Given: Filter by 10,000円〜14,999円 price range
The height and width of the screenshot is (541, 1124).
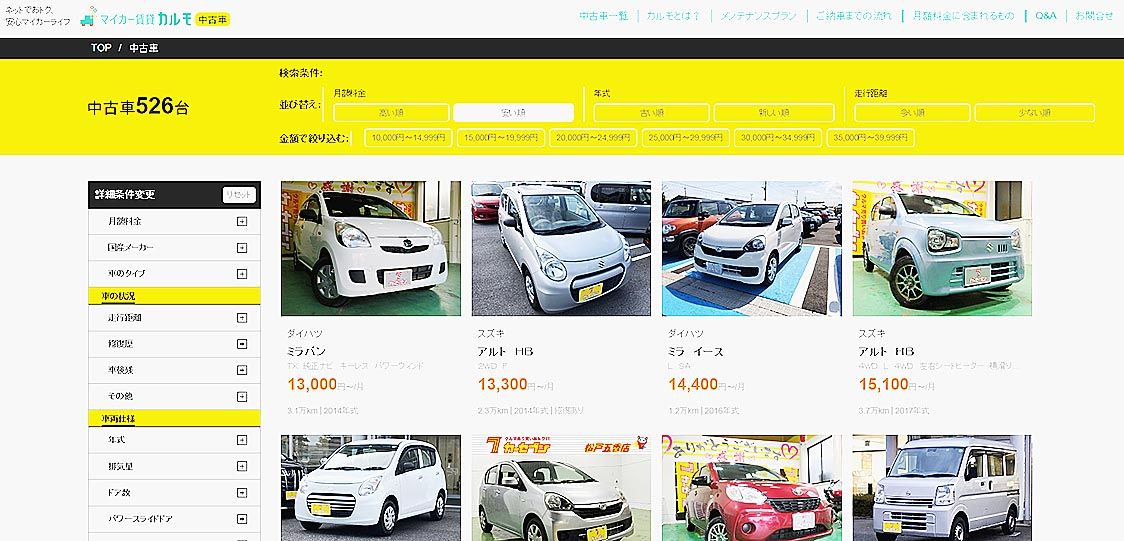Looking at the screenshot, I should [408, 138].
